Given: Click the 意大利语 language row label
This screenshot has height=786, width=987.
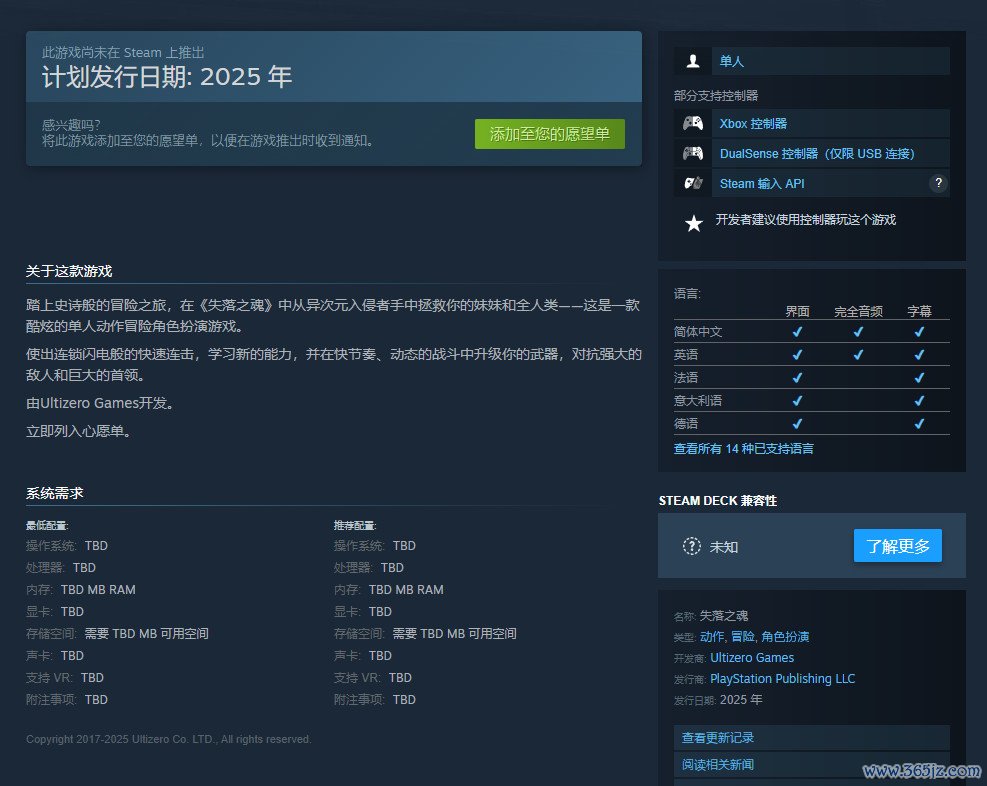Looking at the screenshot, I should (x=697, y=401).
